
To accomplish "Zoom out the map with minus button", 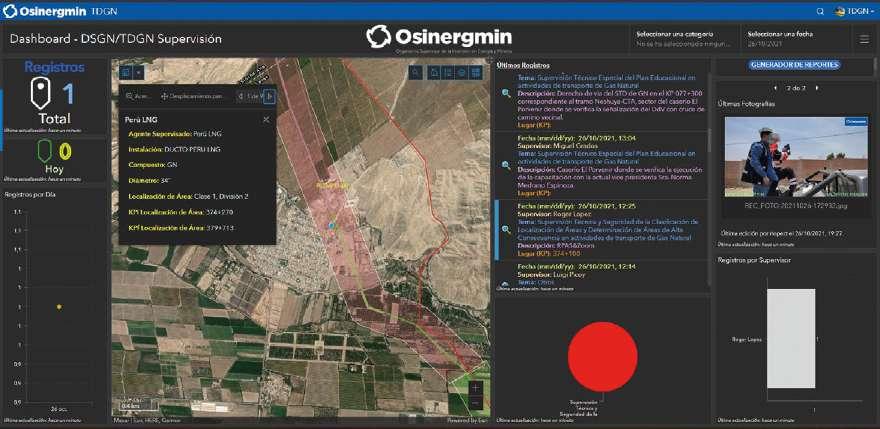I will click(x=475, y=403).
